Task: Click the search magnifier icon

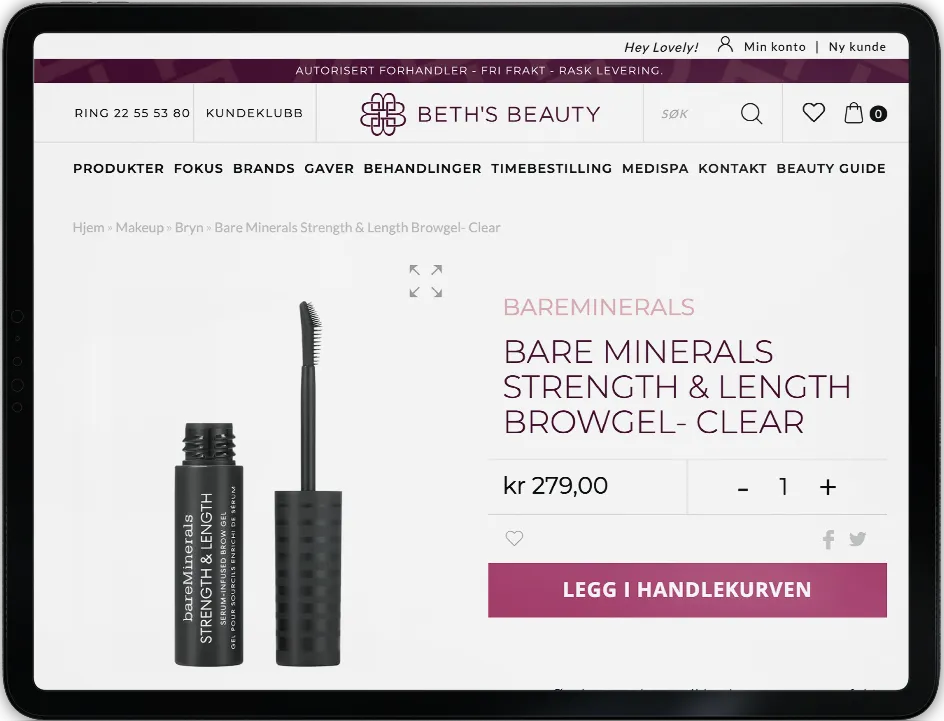Action: [751, 113]
